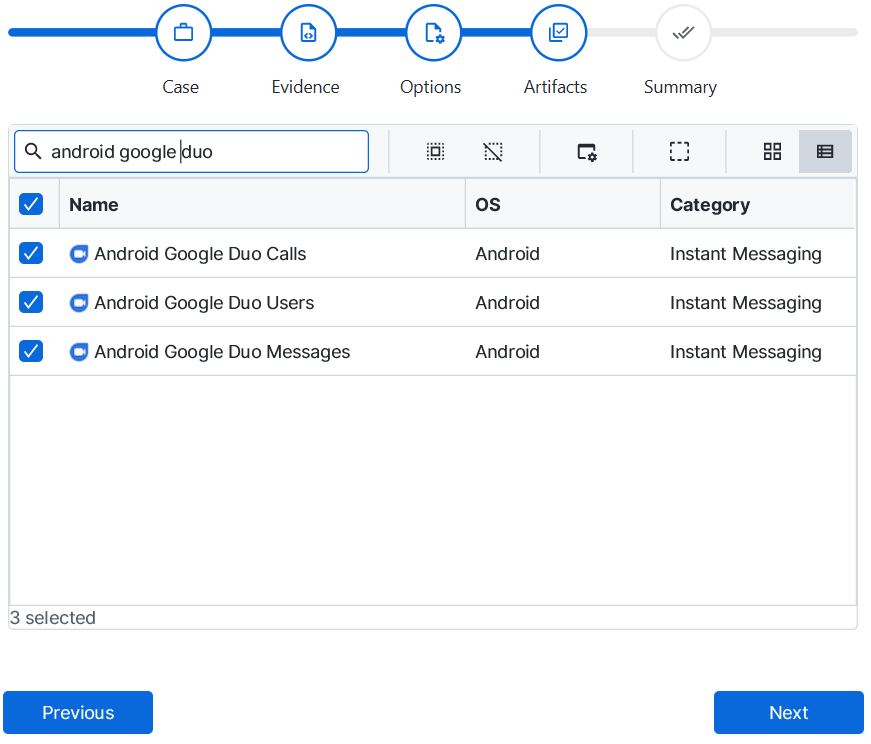The image size is (871, 744).
Task: Go back with the Previous button
Action: (x=78, y=712)
